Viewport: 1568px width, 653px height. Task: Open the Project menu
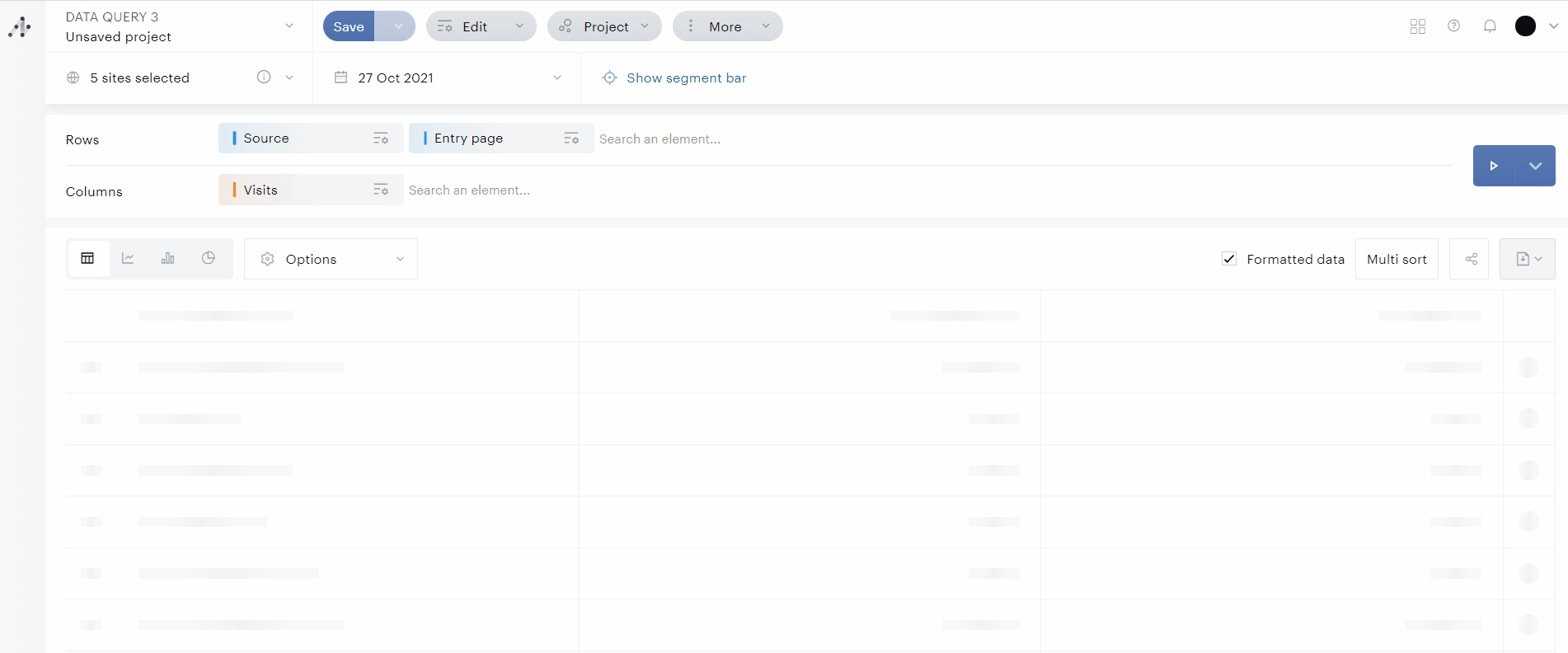(604, 26)
